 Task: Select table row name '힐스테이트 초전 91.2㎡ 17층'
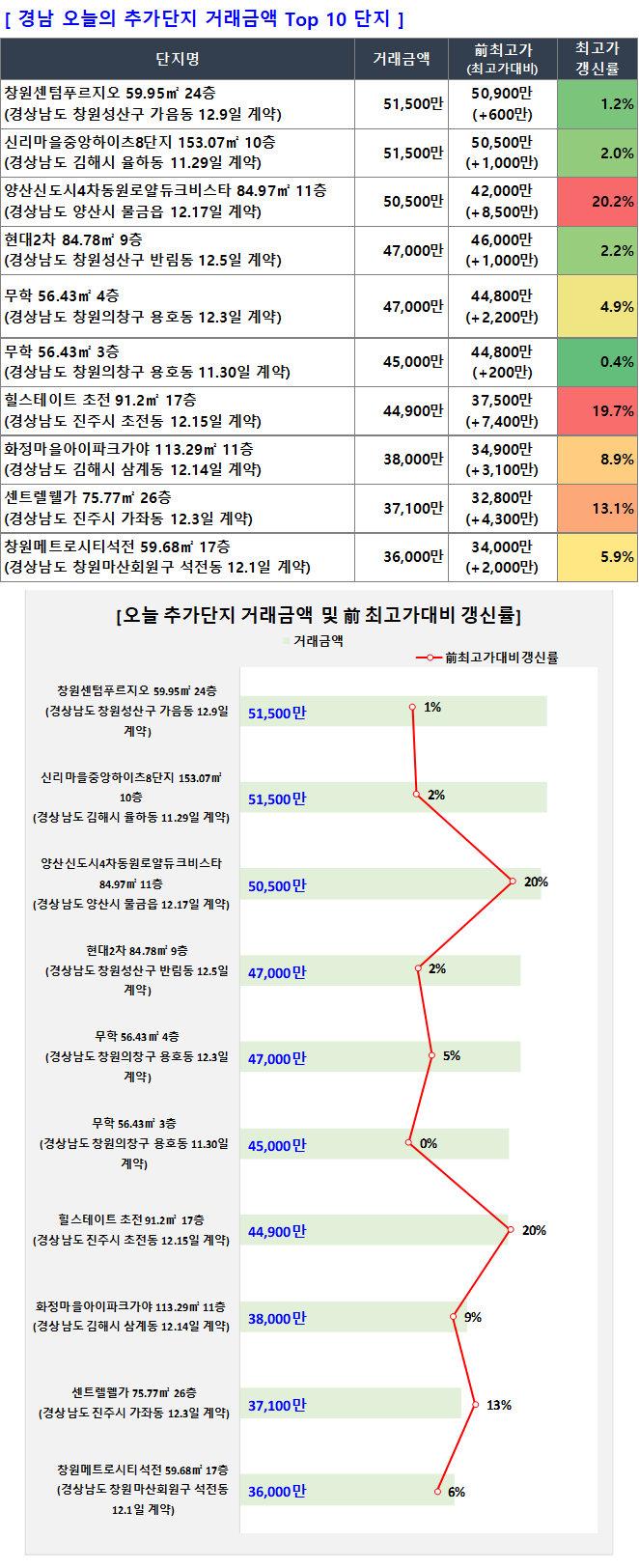point(100,400)
